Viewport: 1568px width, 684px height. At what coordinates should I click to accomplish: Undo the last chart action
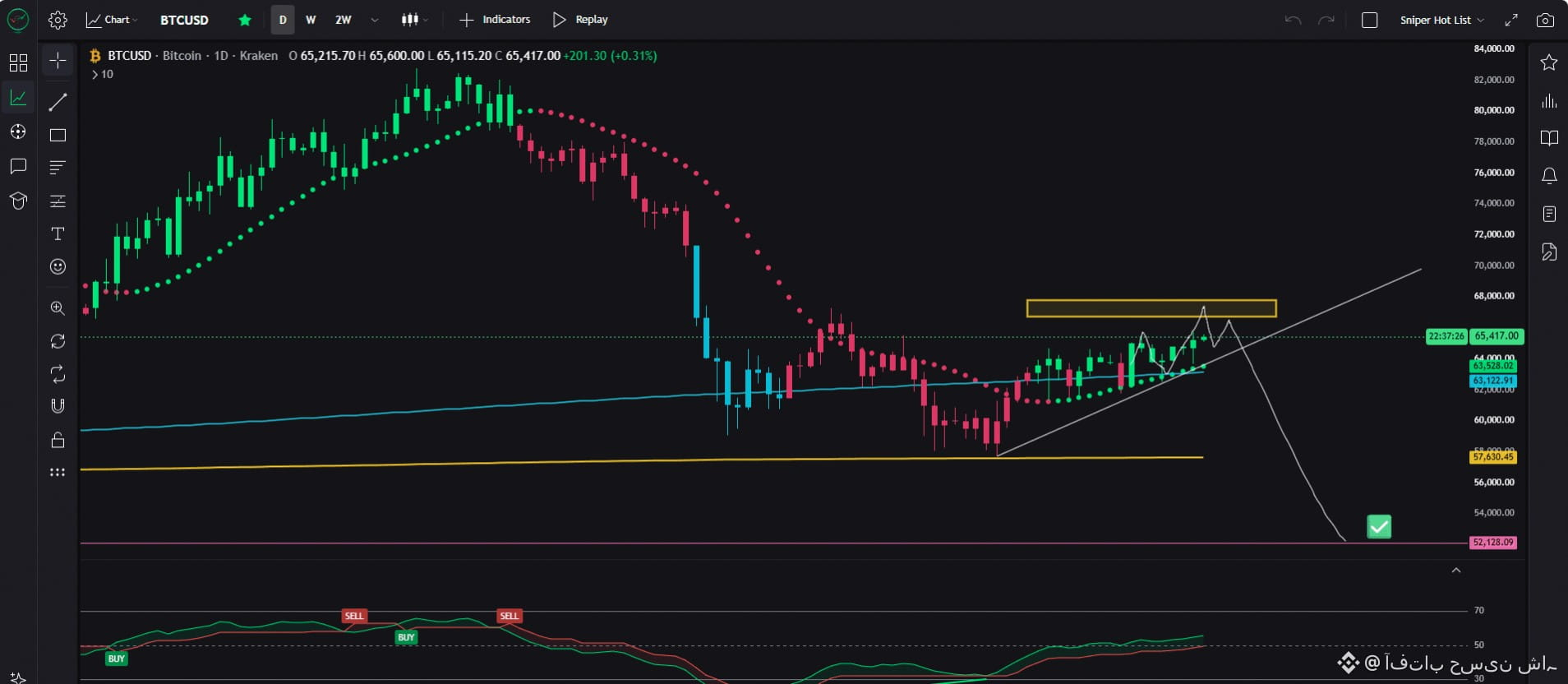click(1293, 20)
